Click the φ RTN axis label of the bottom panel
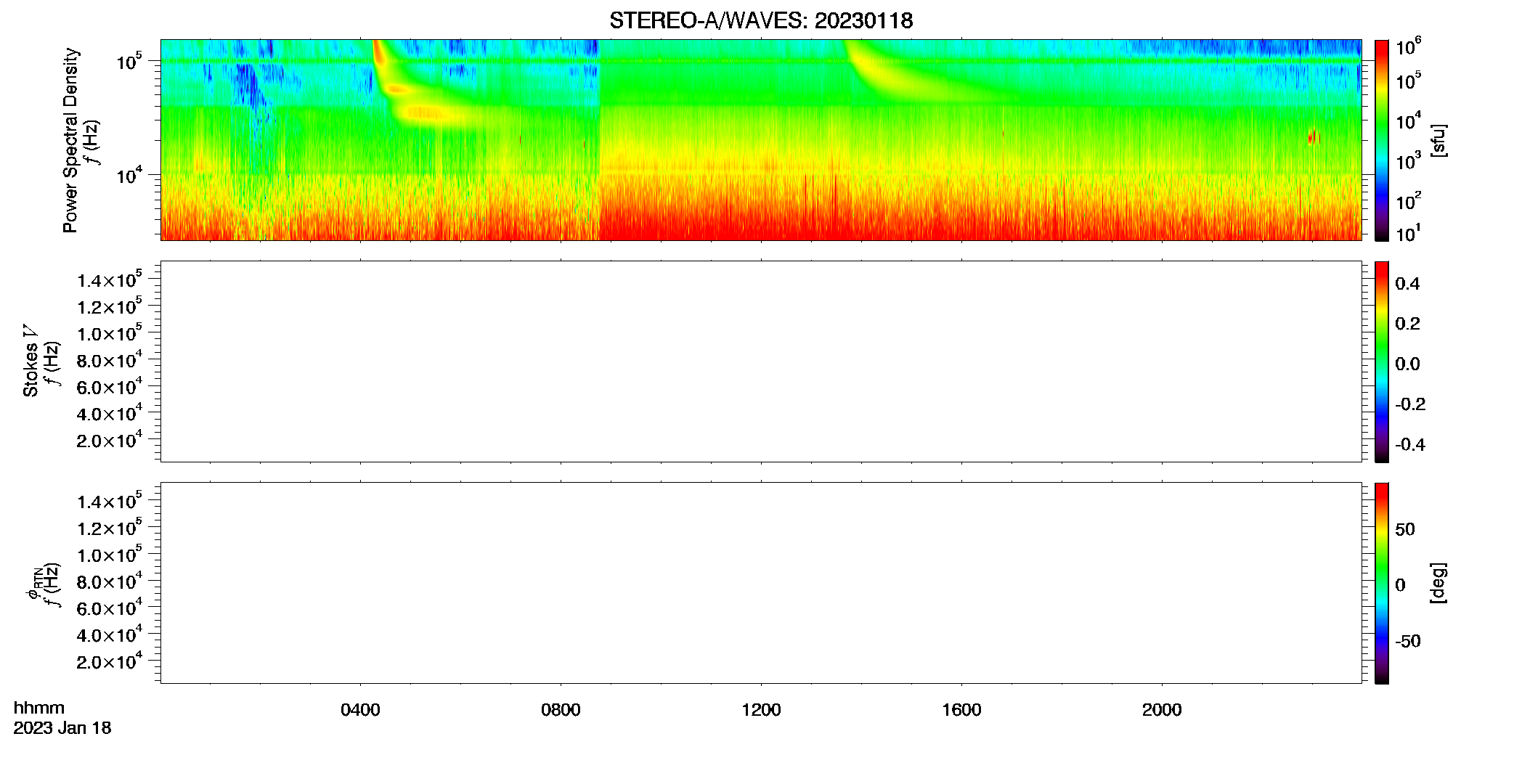 pyautogui.click(x=33, y=582)
